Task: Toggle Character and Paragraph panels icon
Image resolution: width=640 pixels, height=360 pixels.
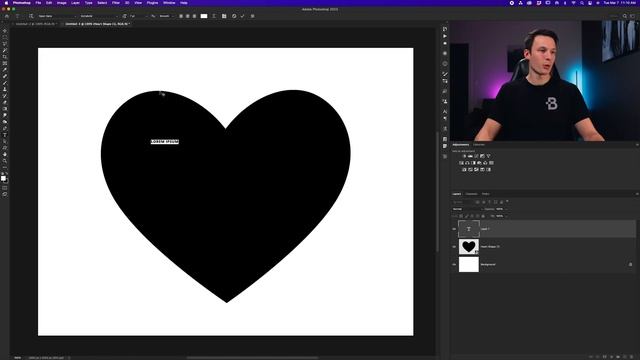Action: 224,16
